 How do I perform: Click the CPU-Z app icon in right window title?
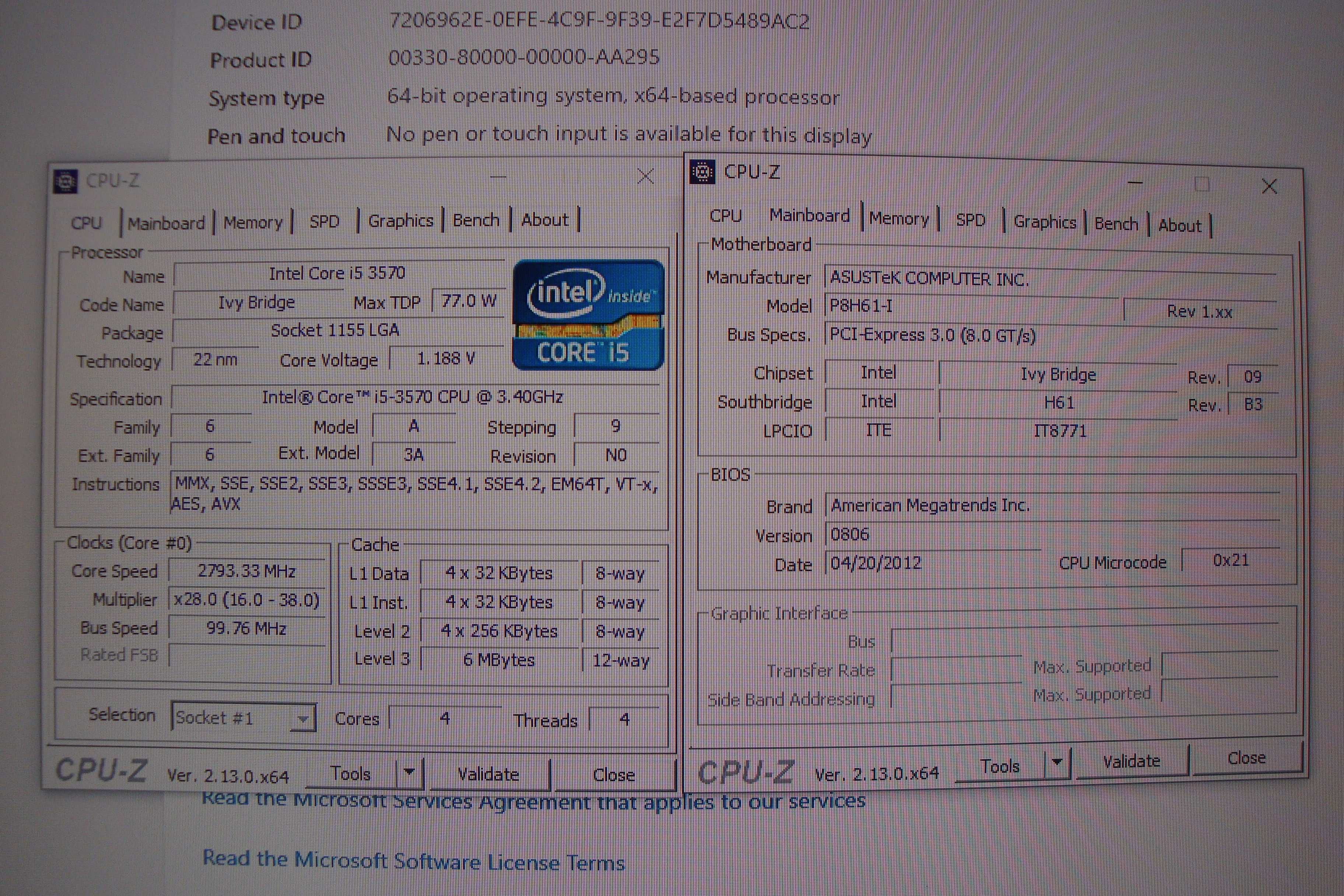pyautogui.click(x=702, y=172)
